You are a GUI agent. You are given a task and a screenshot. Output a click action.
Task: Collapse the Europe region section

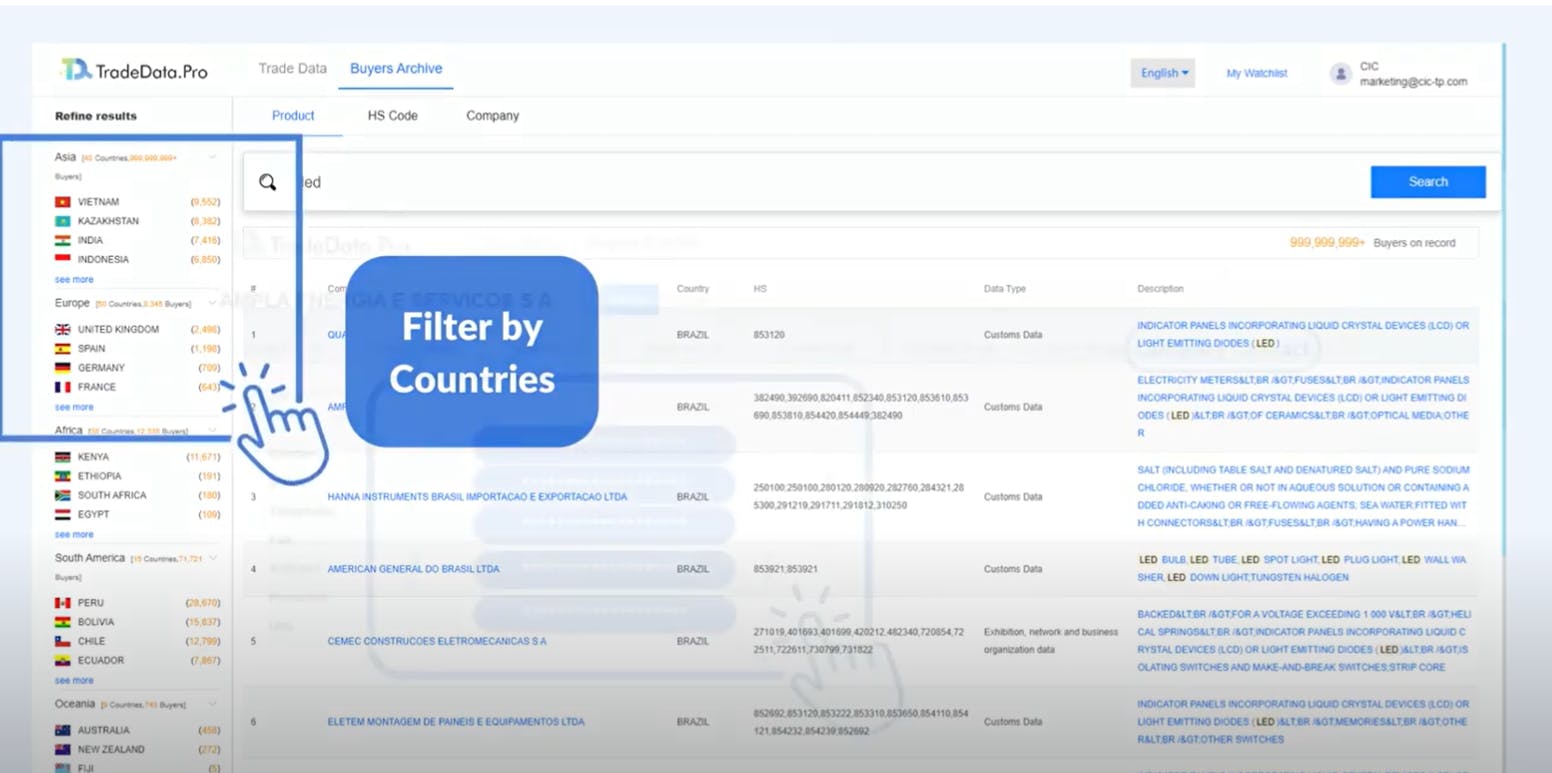[x=212, y=301]
